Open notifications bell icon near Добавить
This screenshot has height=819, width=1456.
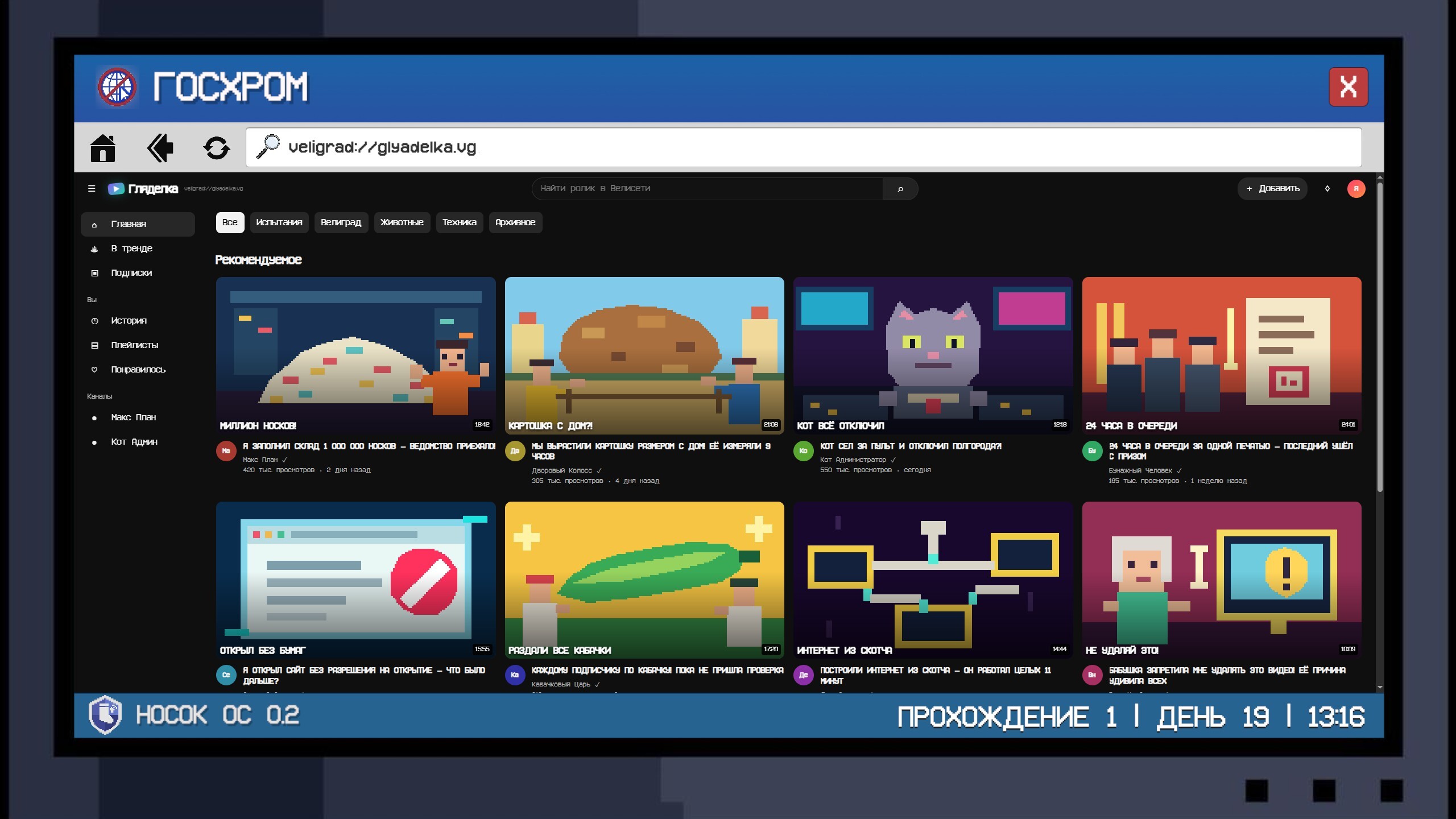pyautogui.click(x=1327, y=188)
